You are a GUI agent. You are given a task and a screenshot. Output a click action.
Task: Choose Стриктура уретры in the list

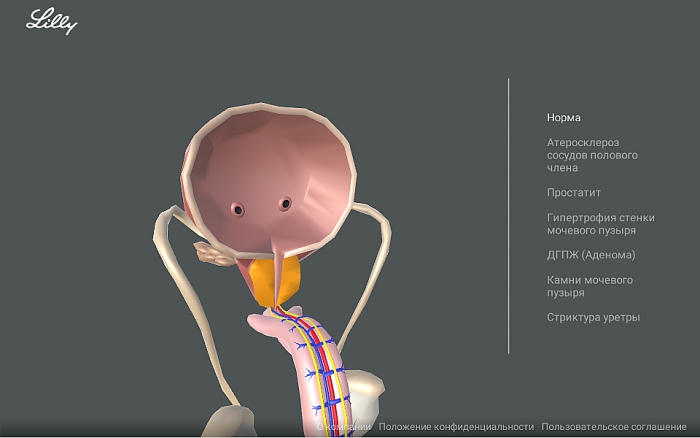click(x=593, y=317)
